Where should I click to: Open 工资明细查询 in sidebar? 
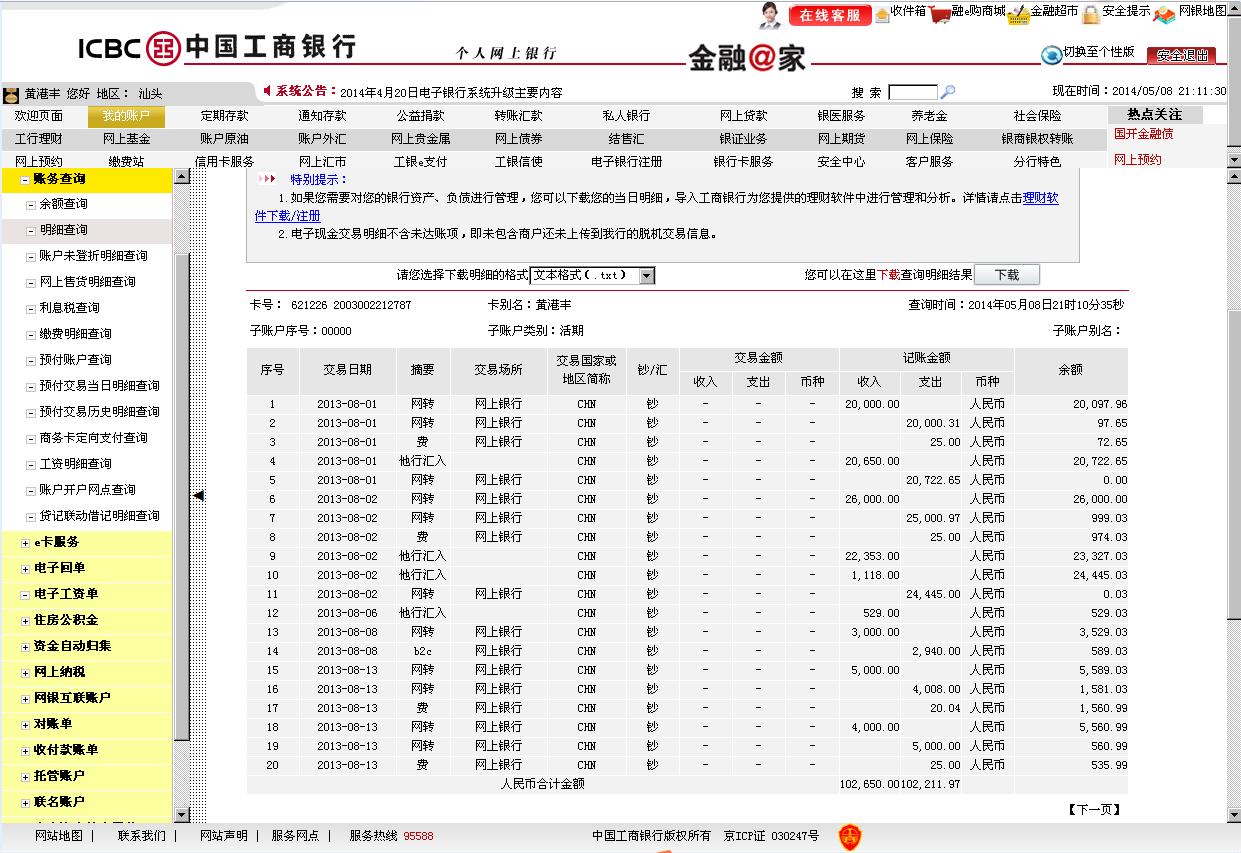point(75,464)
